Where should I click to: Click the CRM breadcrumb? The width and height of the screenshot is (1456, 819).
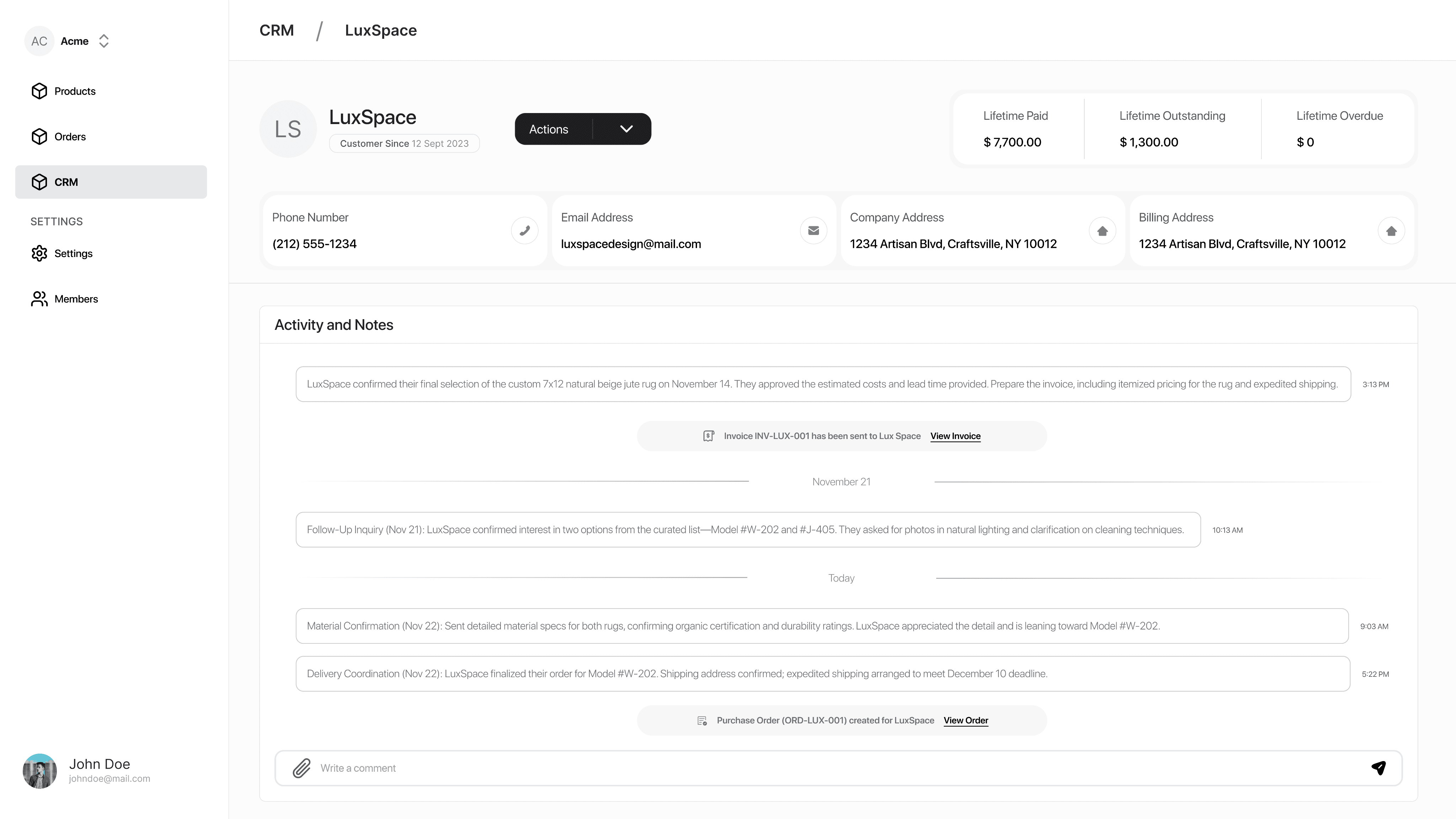click(x=277, y=31)
